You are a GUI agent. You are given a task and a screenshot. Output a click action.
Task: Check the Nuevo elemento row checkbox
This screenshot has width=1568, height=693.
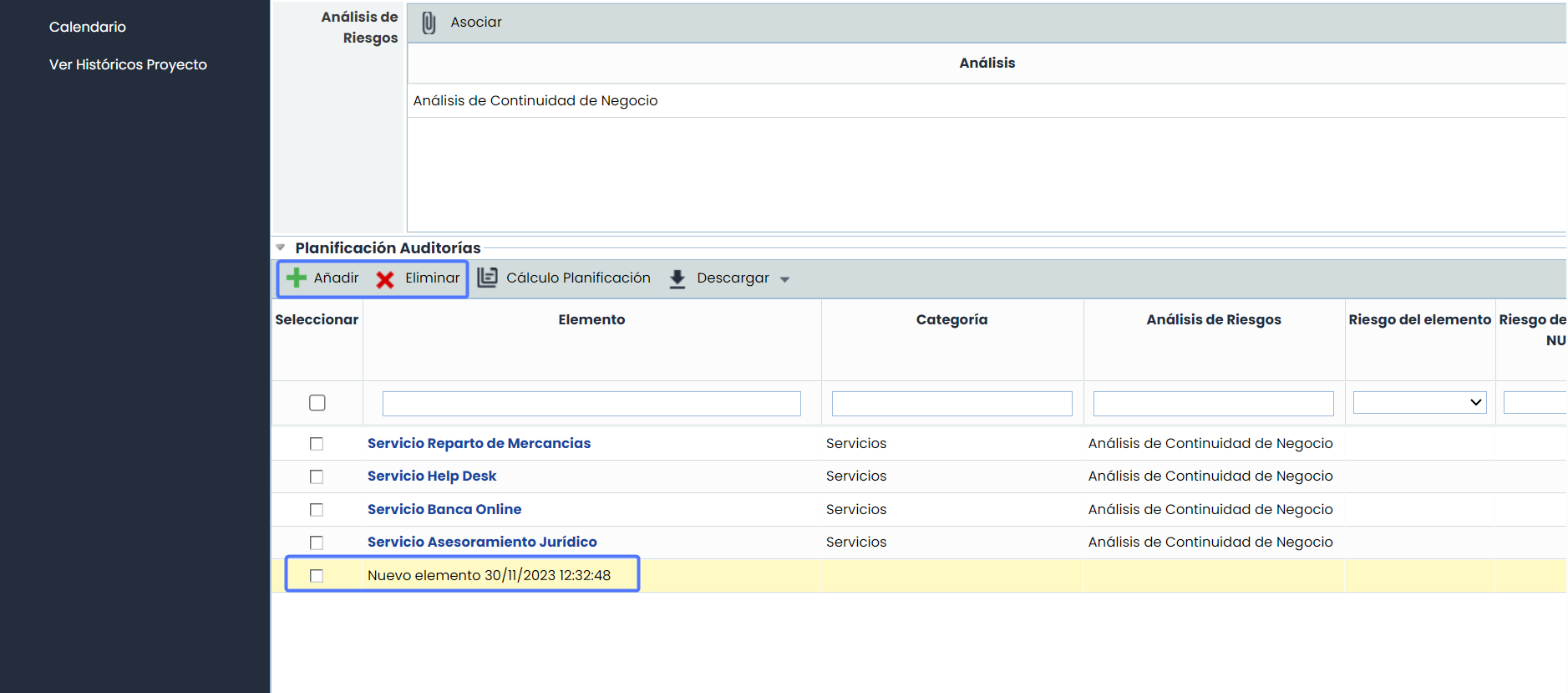317,576
